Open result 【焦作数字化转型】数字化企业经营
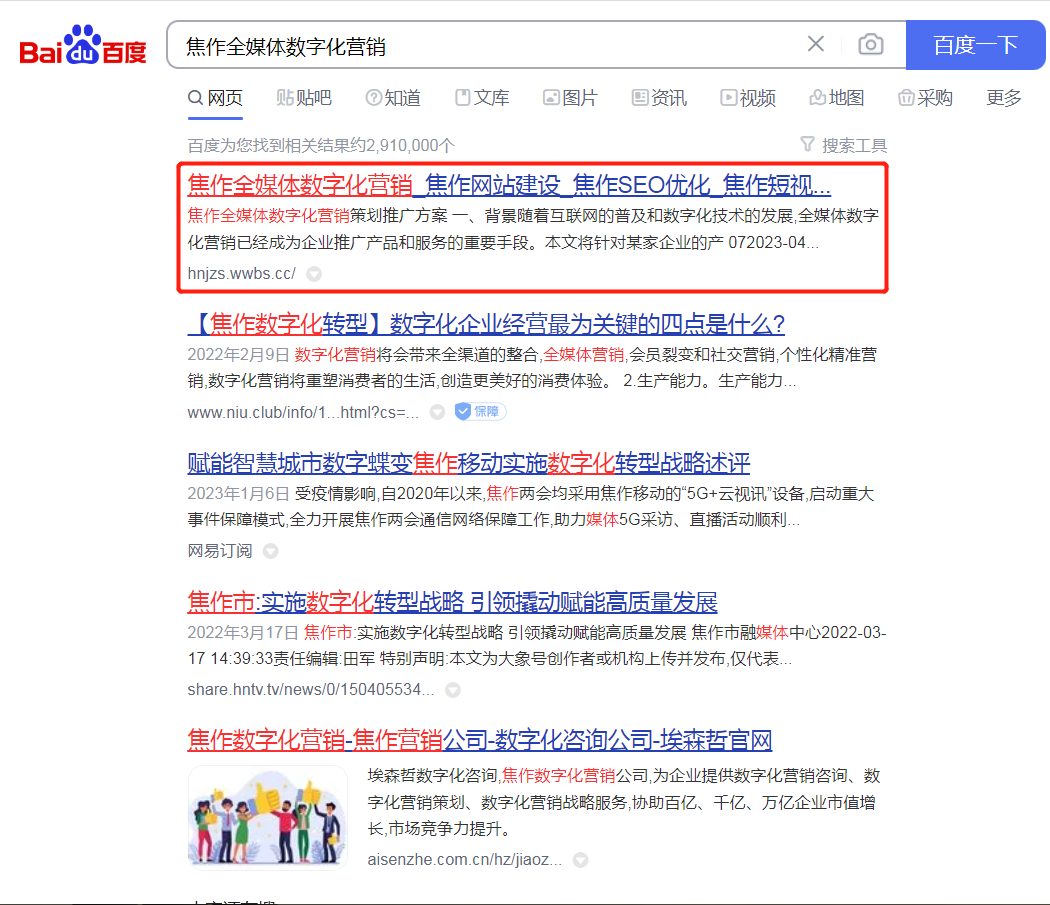The height and width of the screenshot is (905, 1050). [x=486, y=324]
